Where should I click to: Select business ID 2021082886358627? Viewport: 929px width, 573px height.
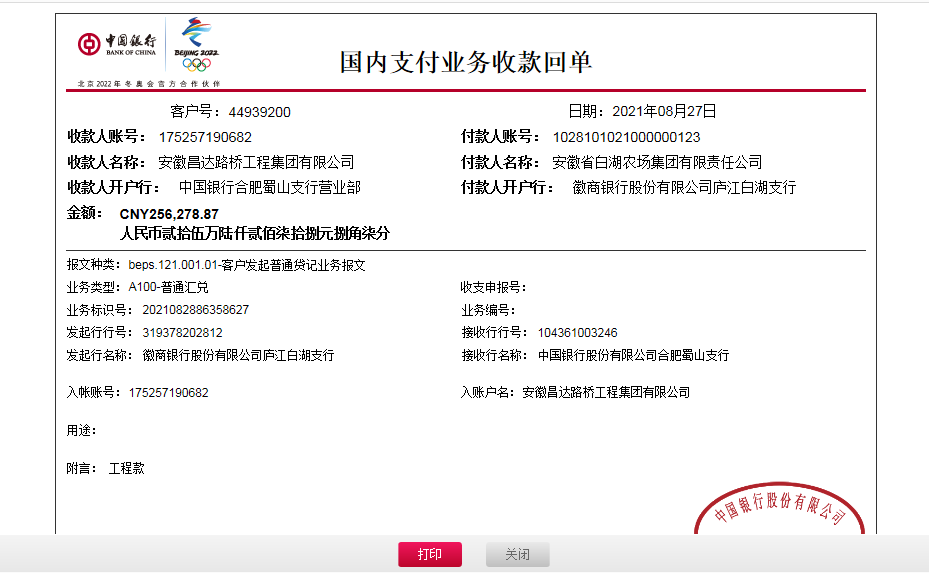(x=189, y=310)
